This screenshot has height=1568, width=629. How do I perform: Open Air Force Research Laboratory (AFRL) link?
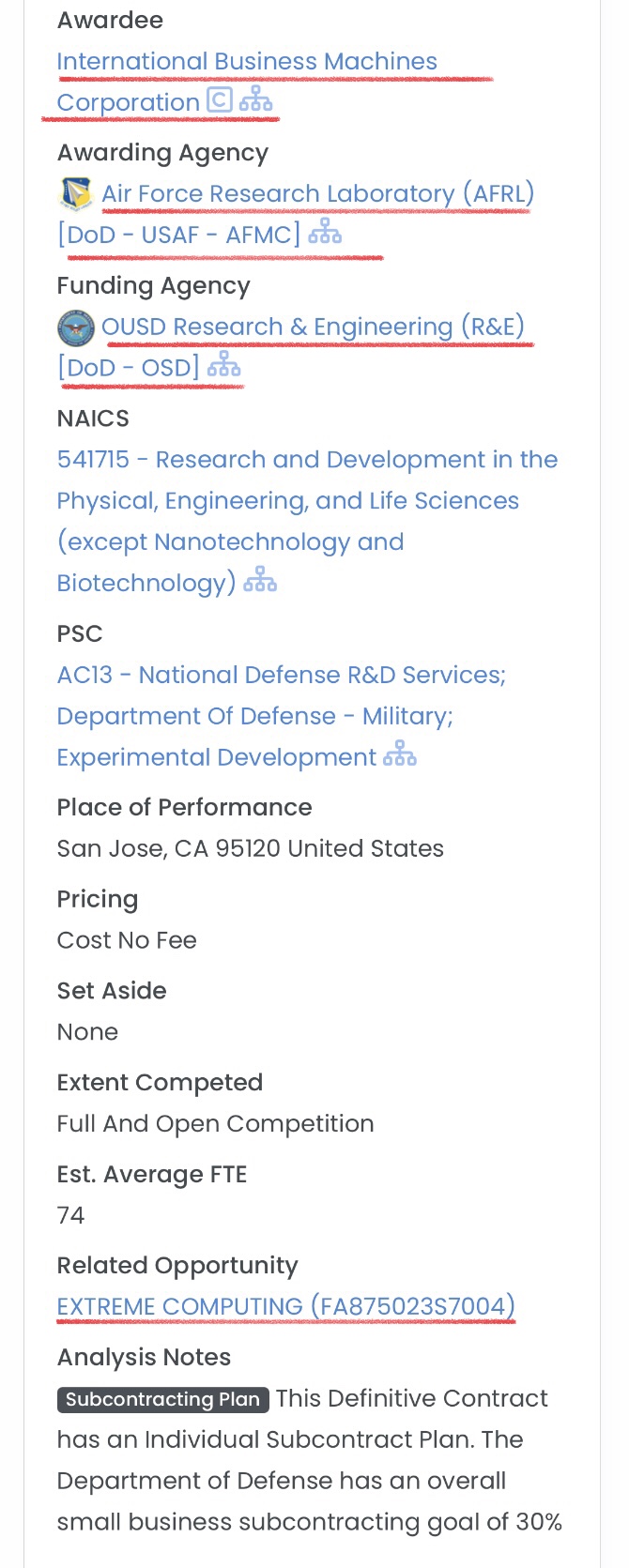(317, 194)
